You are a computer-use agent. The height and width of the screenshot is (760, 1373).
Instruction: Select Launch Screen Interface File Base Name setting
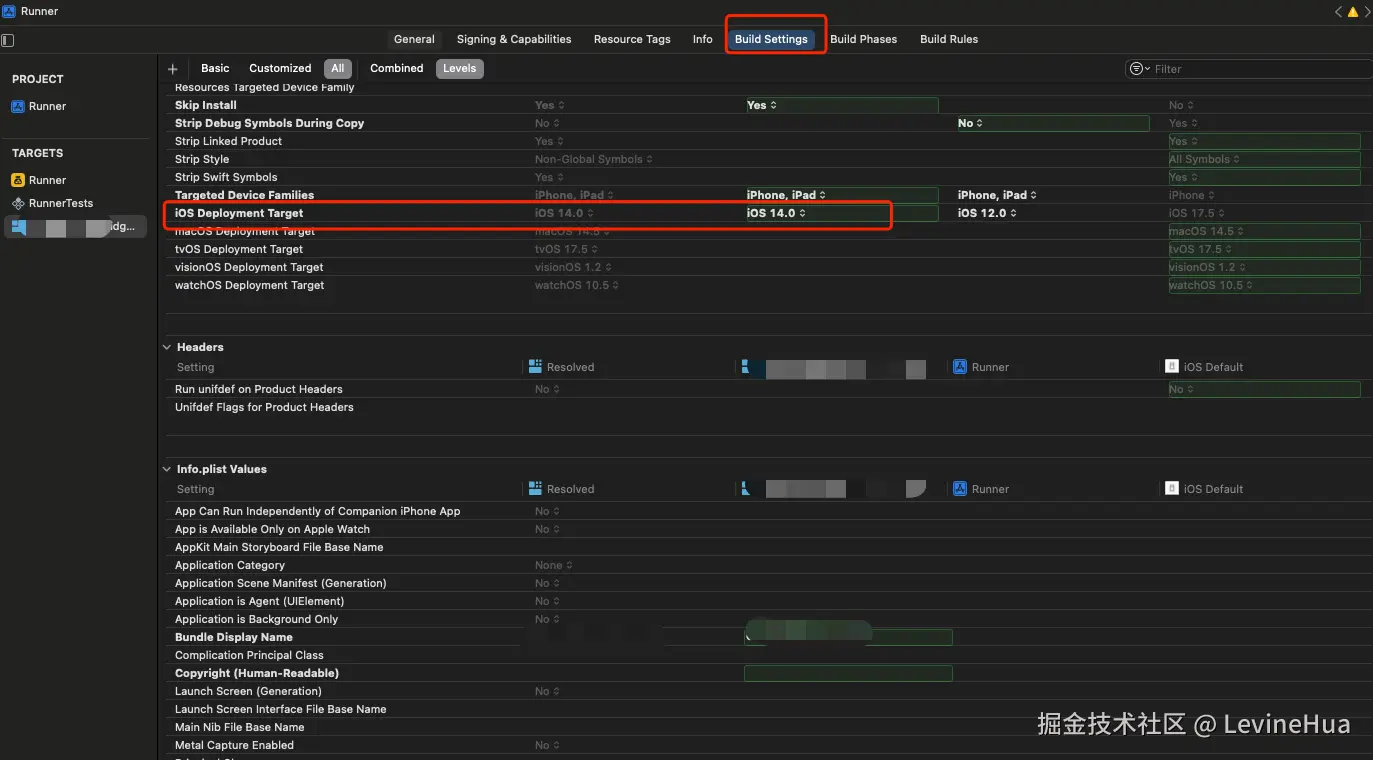coord(281,709)
